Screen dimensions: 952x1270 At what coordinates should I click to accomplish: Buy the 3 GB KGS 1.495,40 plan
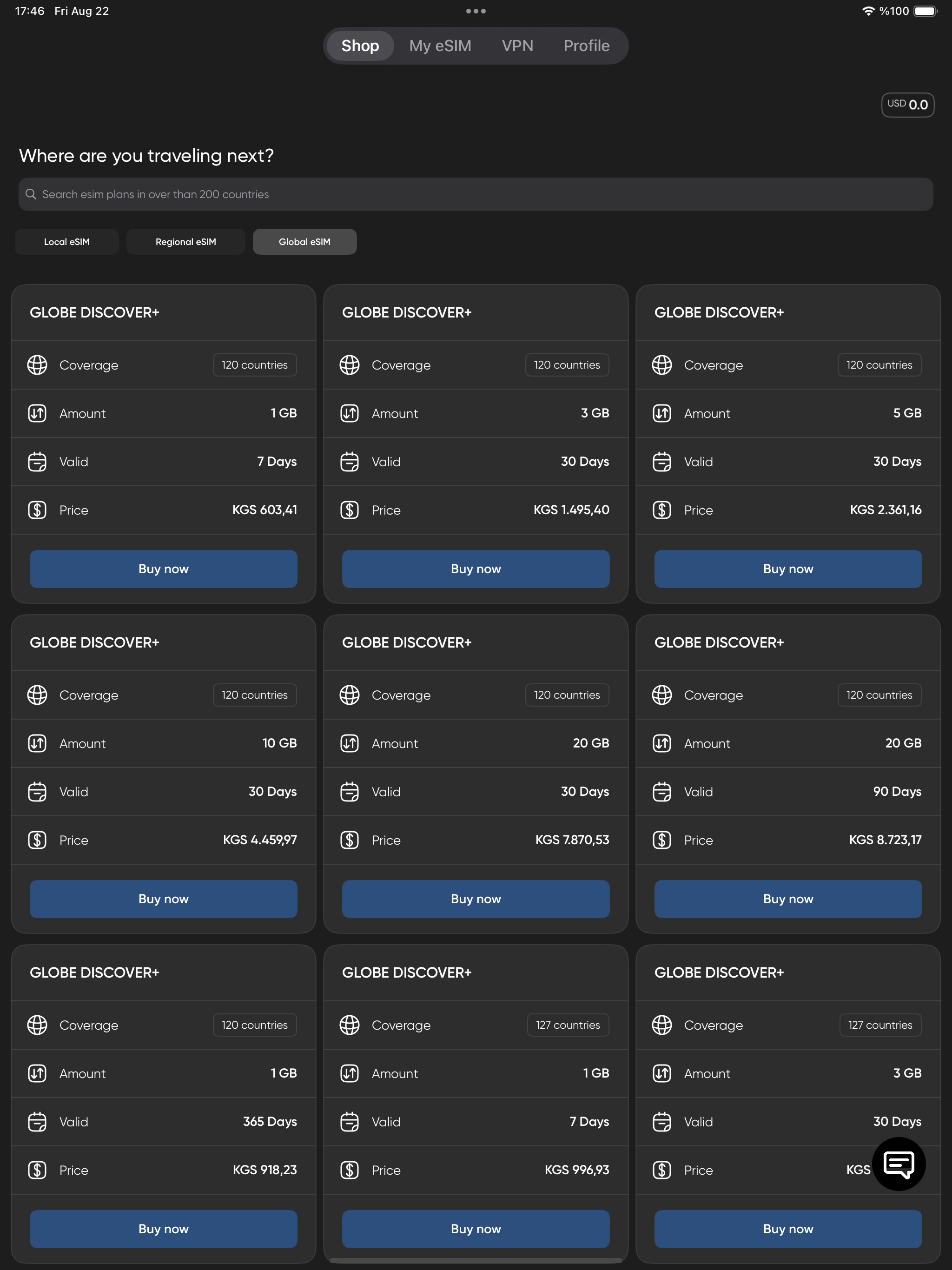[476, 569]
